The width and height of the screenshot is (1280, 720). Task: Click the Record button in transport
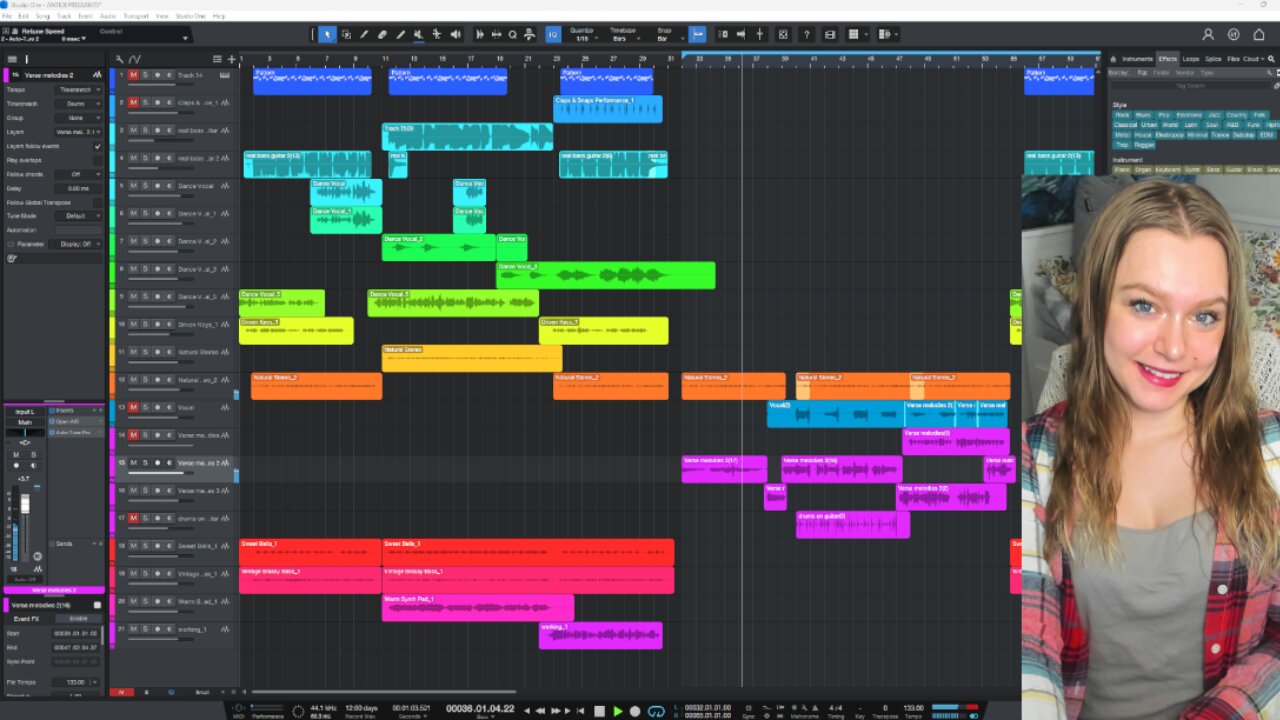pyautogui.click(x=635, y=711)
